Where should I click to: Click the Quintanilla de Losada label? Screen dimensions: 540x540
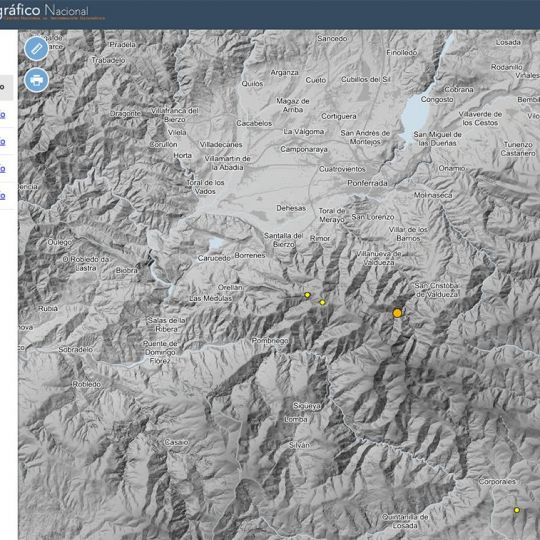(x=405, y=521)
